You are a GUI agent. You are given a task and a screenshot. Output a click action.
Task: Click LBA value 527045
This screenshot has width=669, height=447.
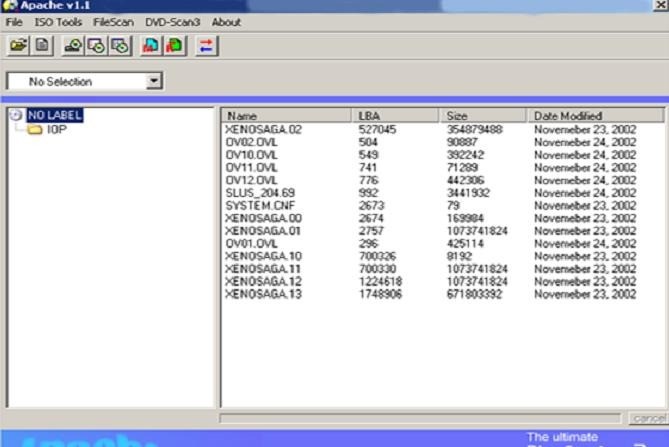[x=377, y=129]
